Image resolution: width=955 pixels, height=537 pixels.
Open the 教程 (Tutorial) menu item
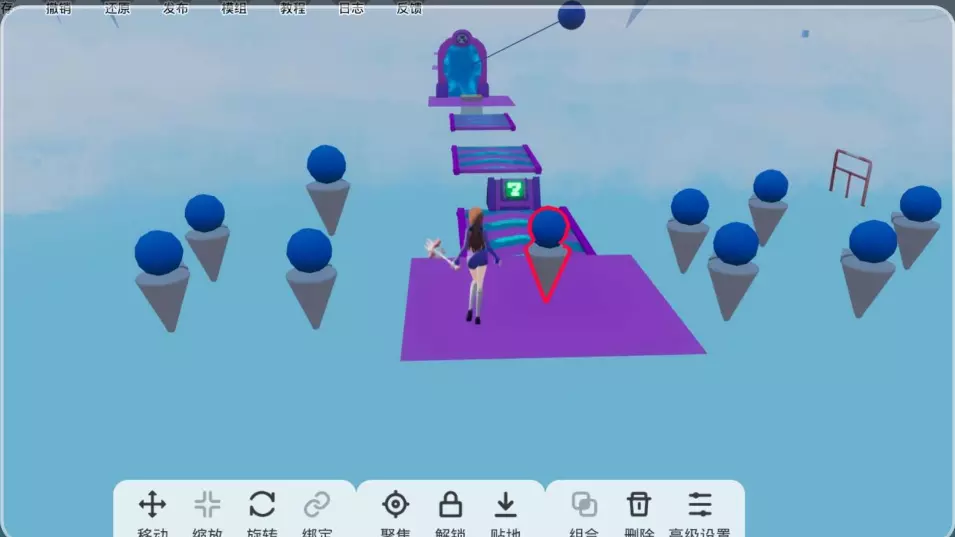[292, 8]
